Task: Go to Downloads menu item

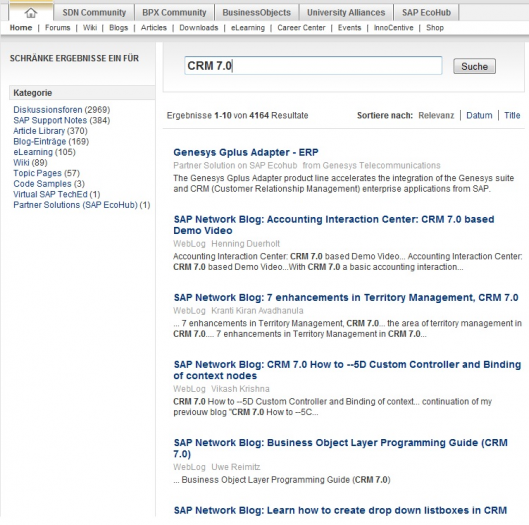Action: (199, 28)
